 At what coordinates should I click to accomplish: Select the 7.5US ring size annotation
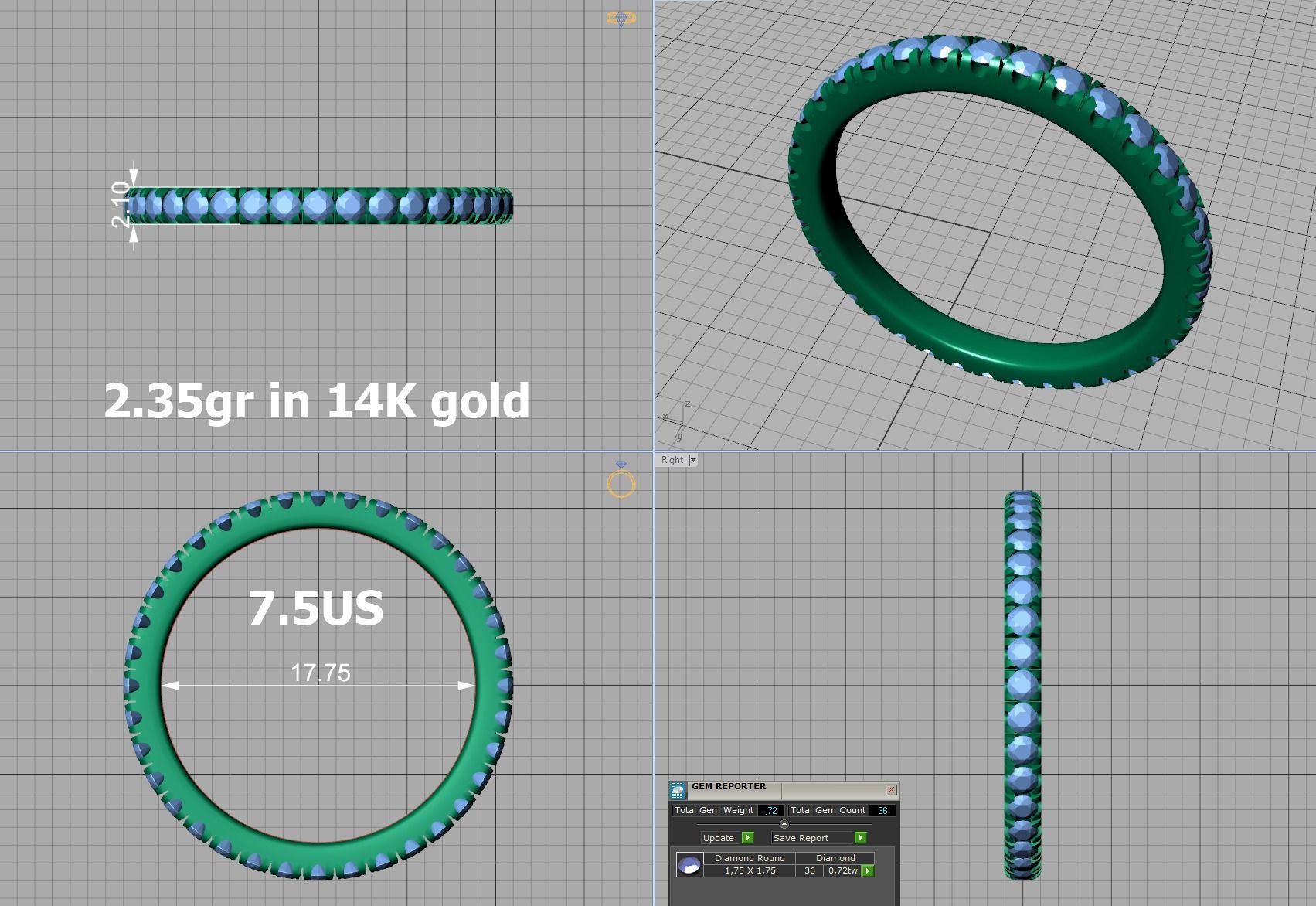316,608
